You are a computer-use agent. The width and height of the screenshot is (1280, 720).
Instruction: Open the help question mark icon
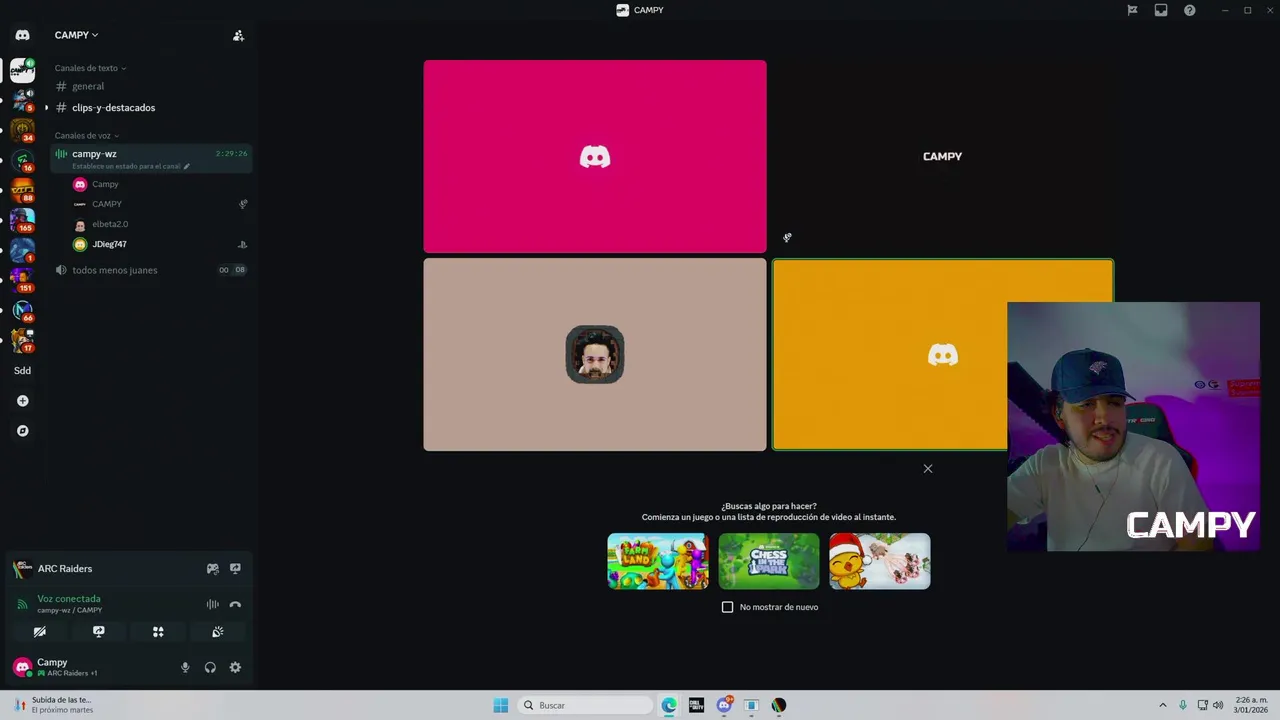(1189, 10)
